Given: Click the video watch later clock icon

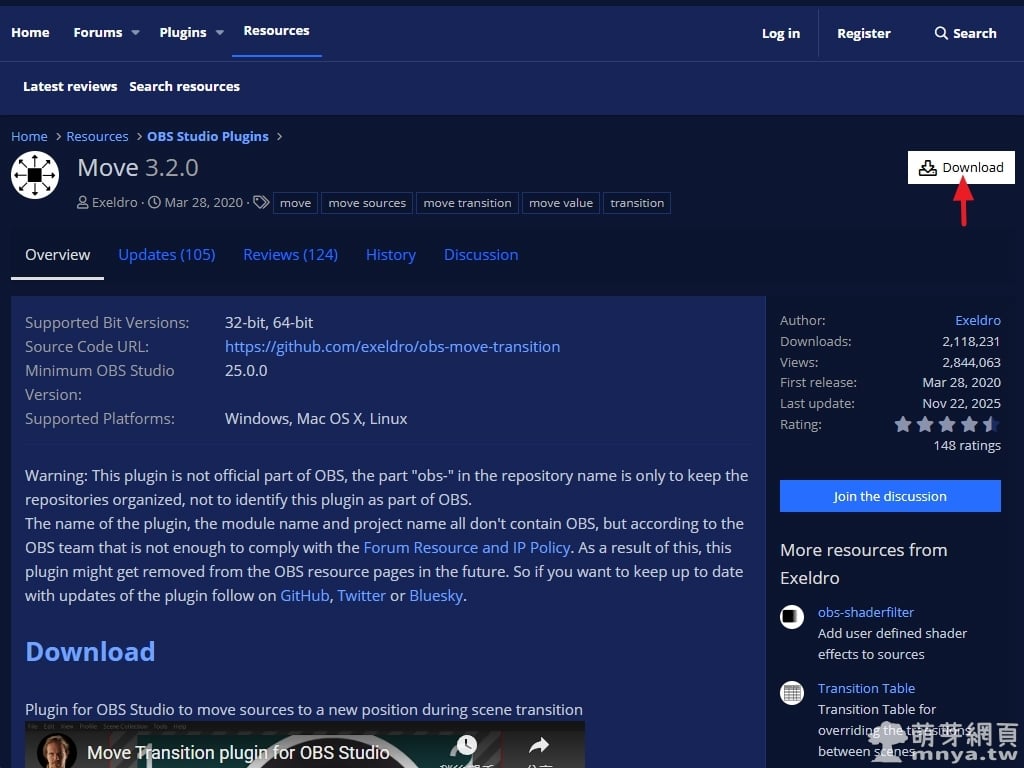Looking at the screenshot, I should click(x=465, y=746).
